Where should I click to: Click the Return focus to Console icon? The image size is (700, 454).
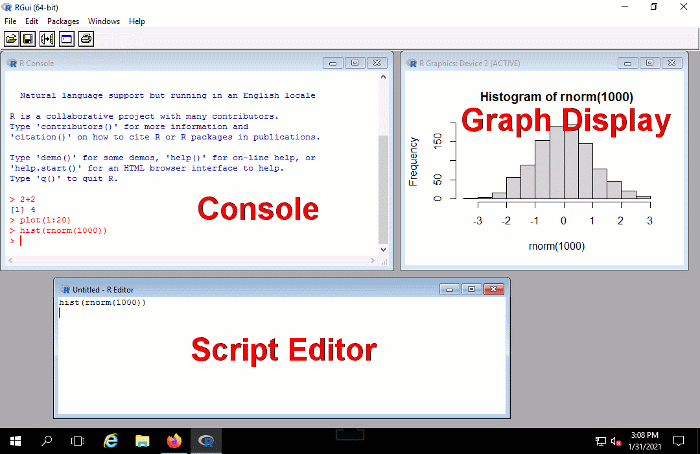pos(66,39)
